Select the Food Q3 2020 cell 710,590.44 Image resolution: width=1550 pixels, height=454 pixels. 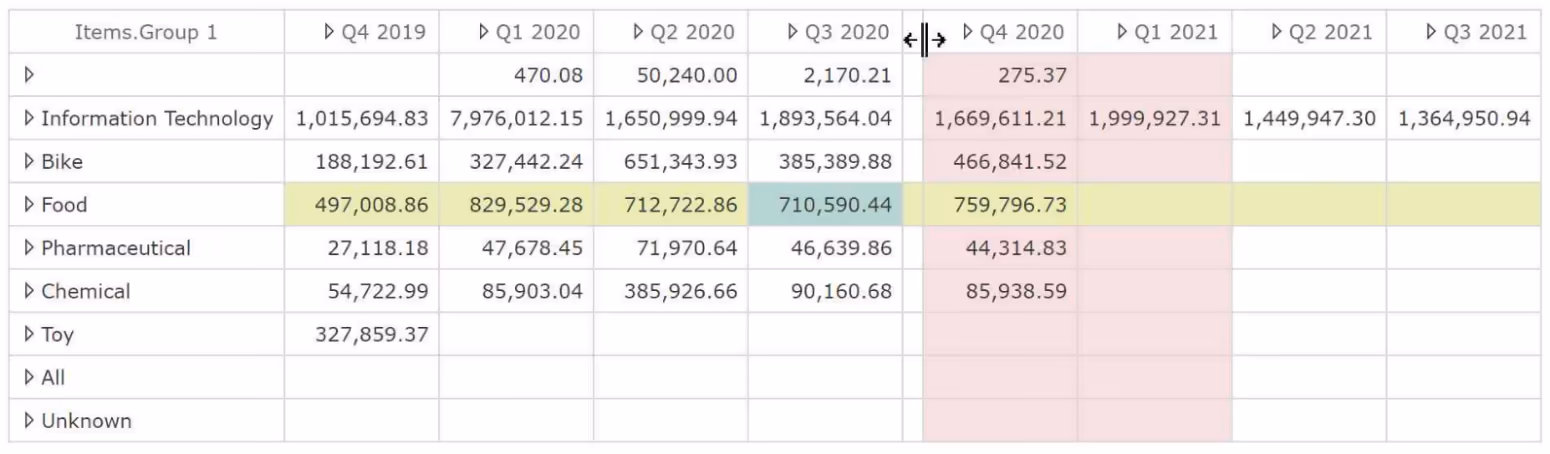(825, 205)
